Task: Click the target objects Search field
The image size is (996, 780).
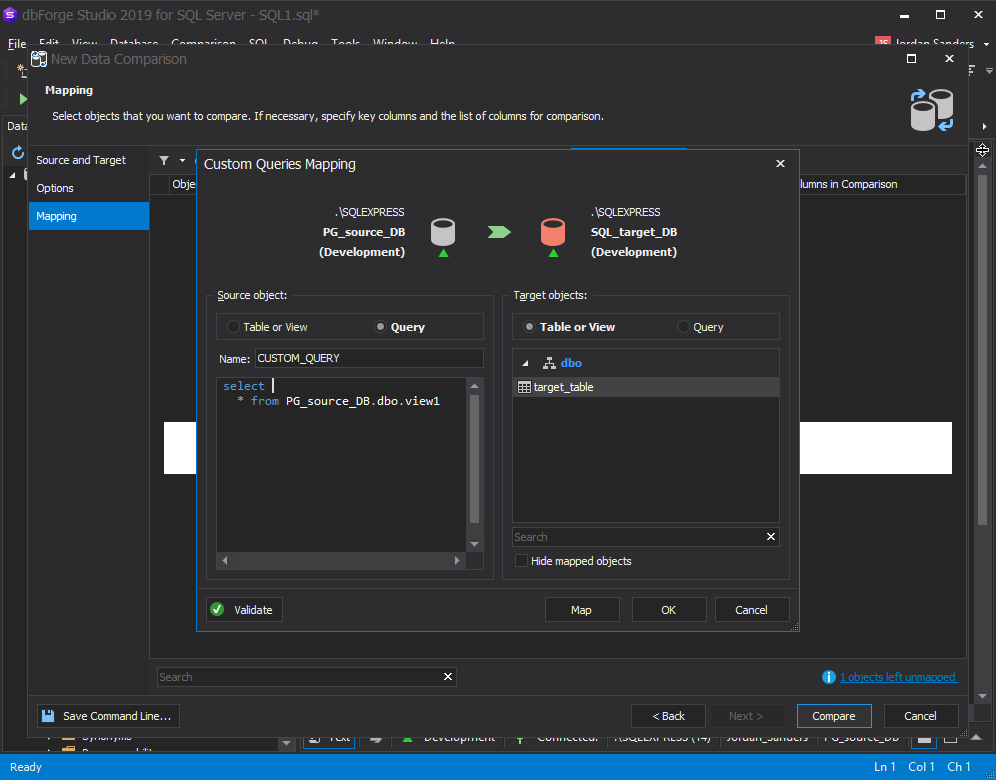Action: point(637,537)
